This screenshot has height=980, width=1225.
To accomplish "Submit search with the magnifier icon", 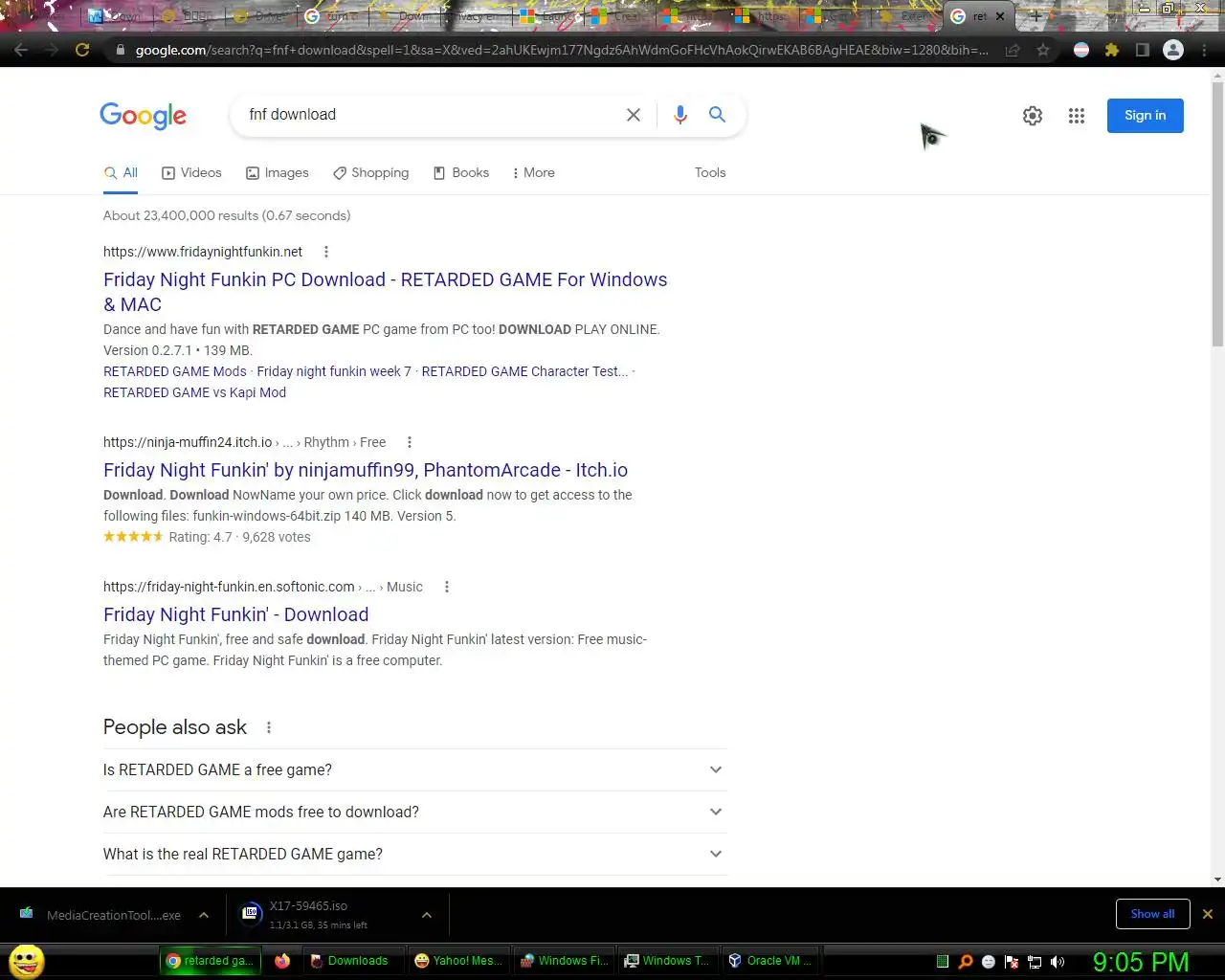I will tap(717, 115).
